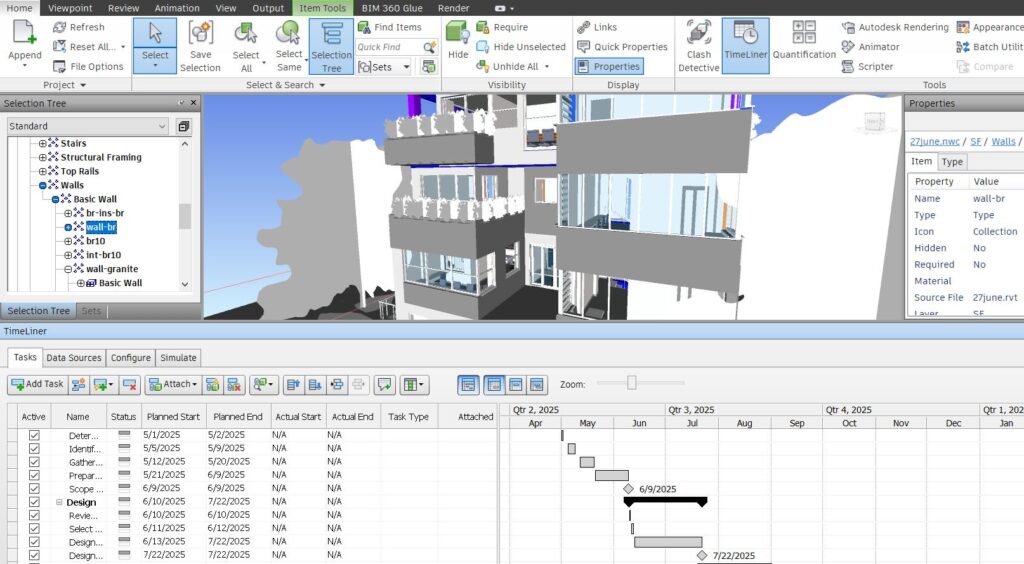Collapse the Walls tree node
The height and width of the screenshot is (564, 1024).
(x=43, y=185)
